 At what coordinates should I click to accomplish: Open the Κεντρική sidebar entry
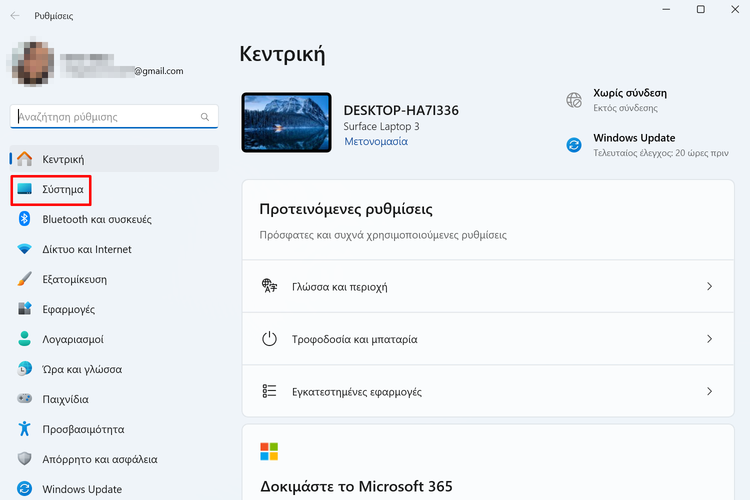coord(114,159)
